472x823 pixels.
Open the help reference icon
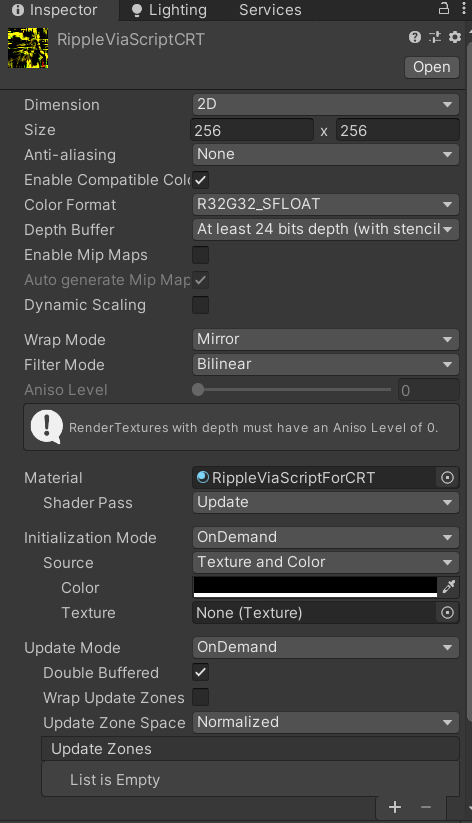(x=415, y=37)
